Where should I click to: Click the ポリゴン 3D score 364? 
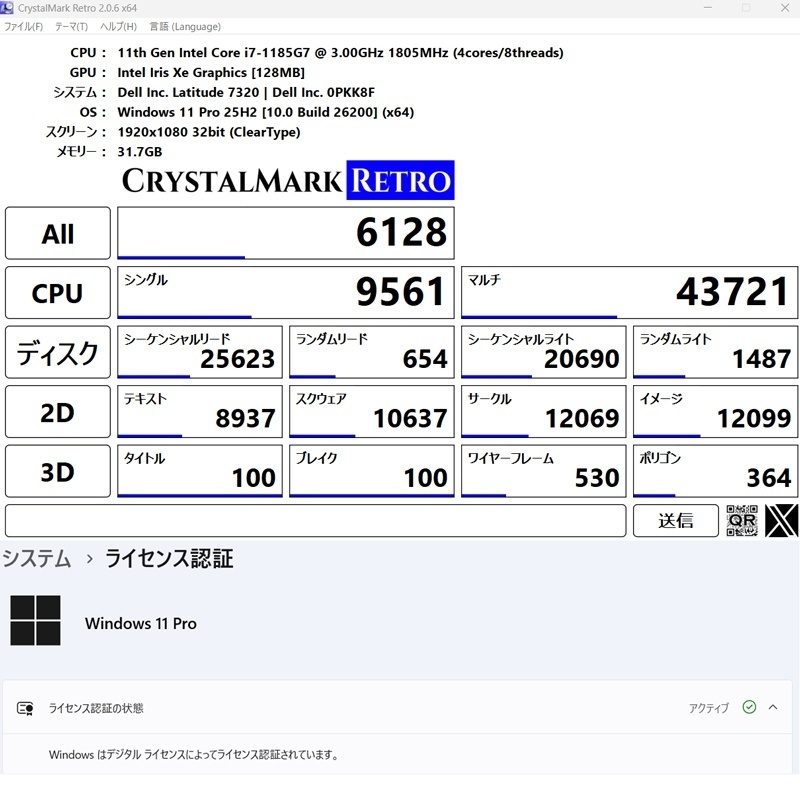pos(715,471)
